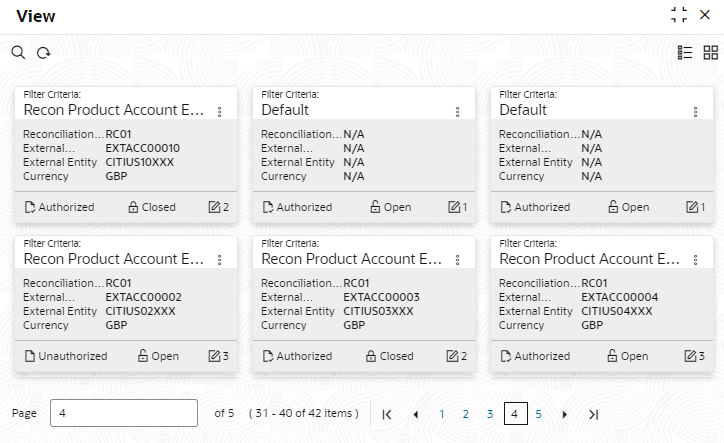Viewport: 724px width, 443px height.
Task: Click title of middle Default card
Action: [285, 110]
